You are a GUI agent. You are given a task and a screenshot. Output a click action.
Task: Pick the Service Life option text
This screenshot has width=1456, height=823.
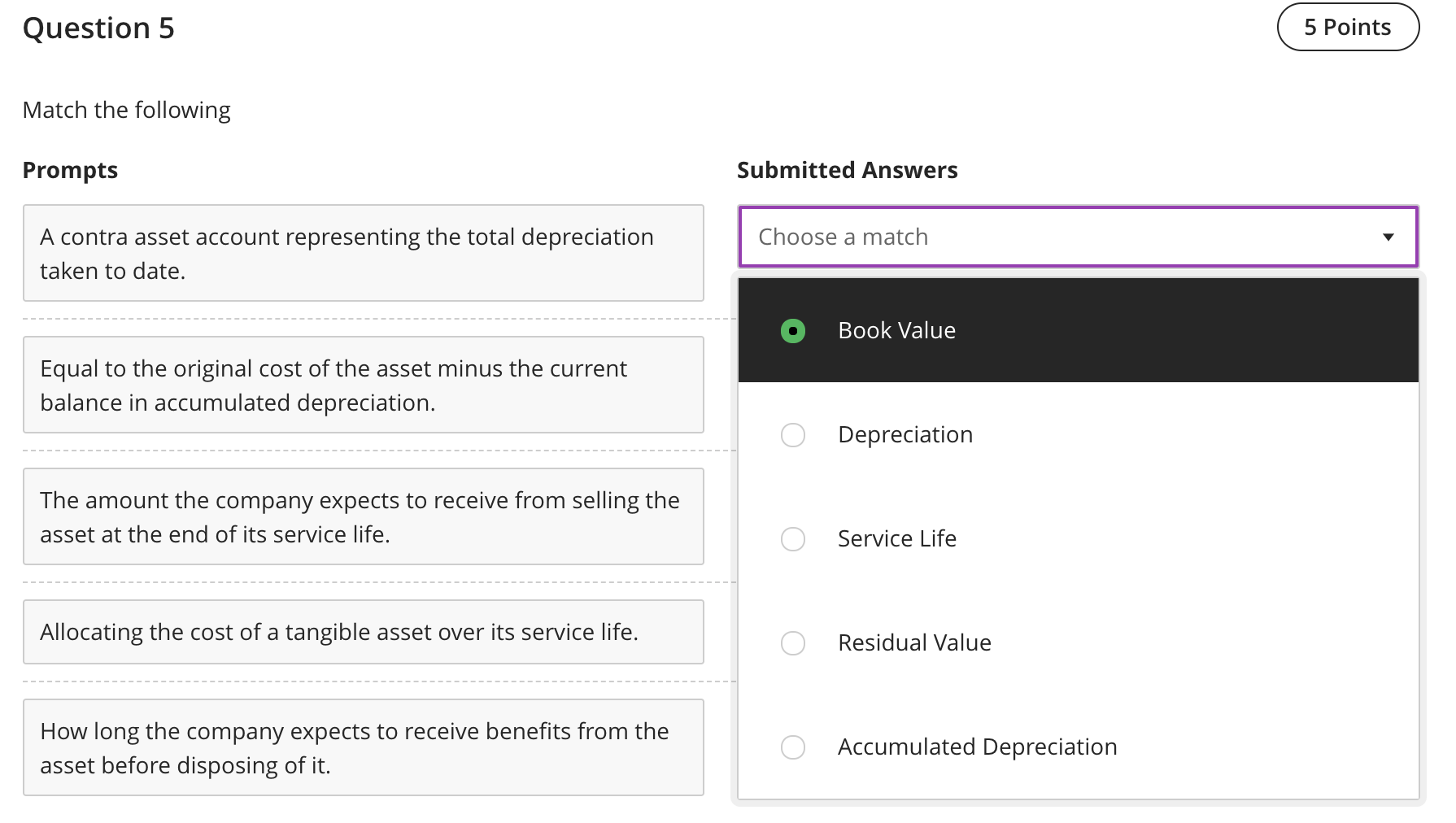point(896,539)
